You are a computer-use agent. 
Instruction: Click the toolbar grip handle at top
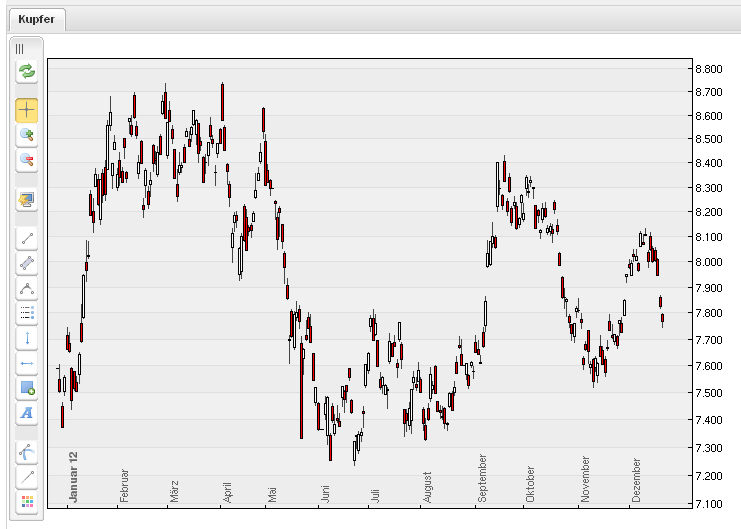19,49
